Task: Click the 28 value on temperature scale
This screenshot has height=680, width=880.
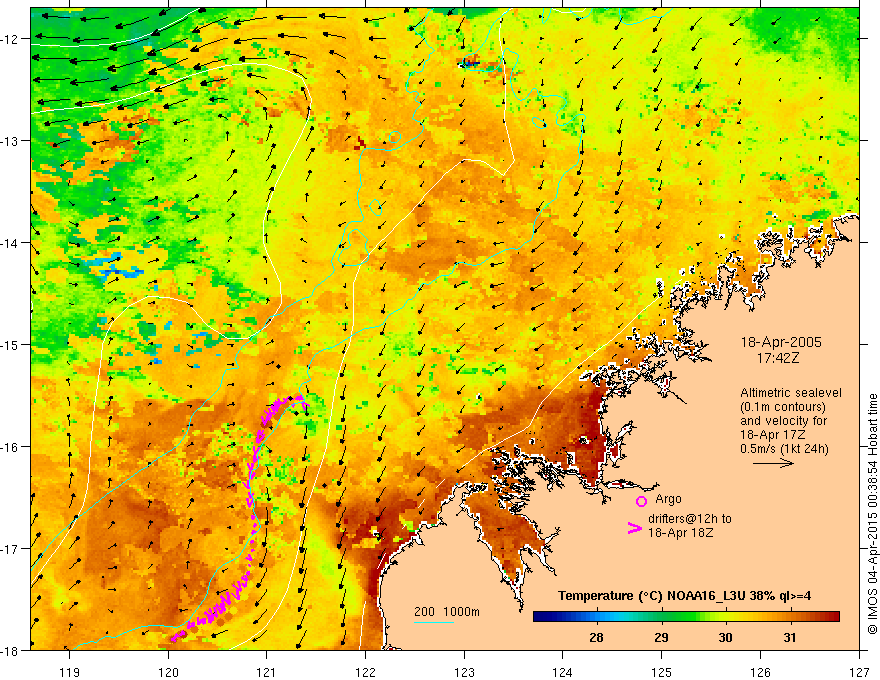Action: tap(597, 637)
